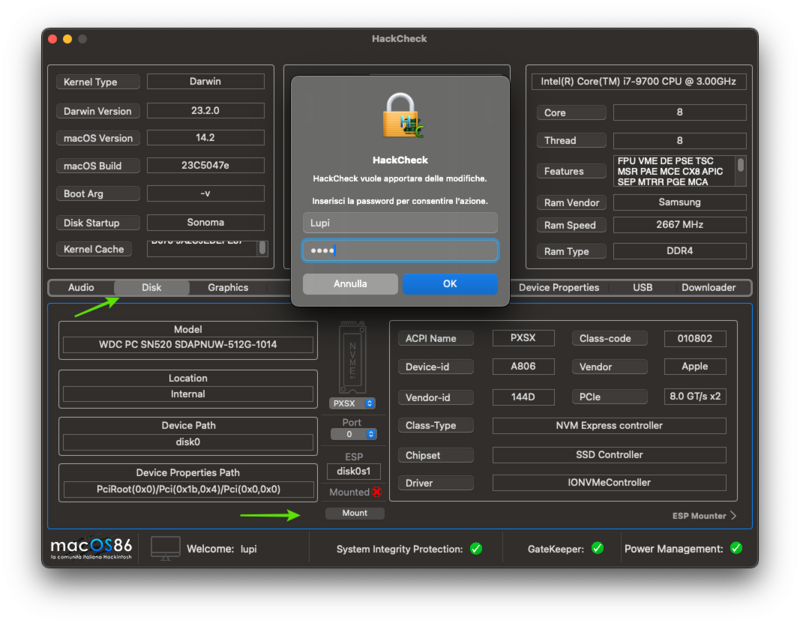Image resolution: width=800 pixels, height=623 pixels.
Task: Click the password input field
Action: [x=400, y=250]
